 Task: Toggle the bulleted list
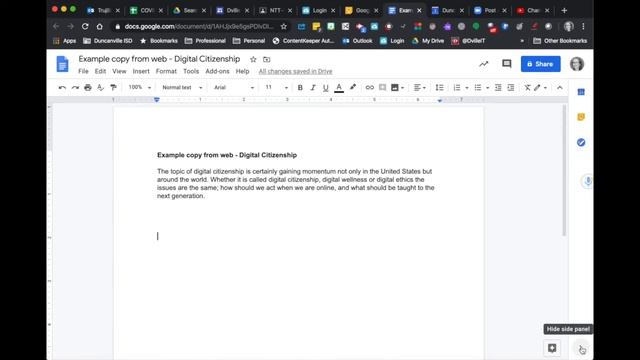coord(478,87)
